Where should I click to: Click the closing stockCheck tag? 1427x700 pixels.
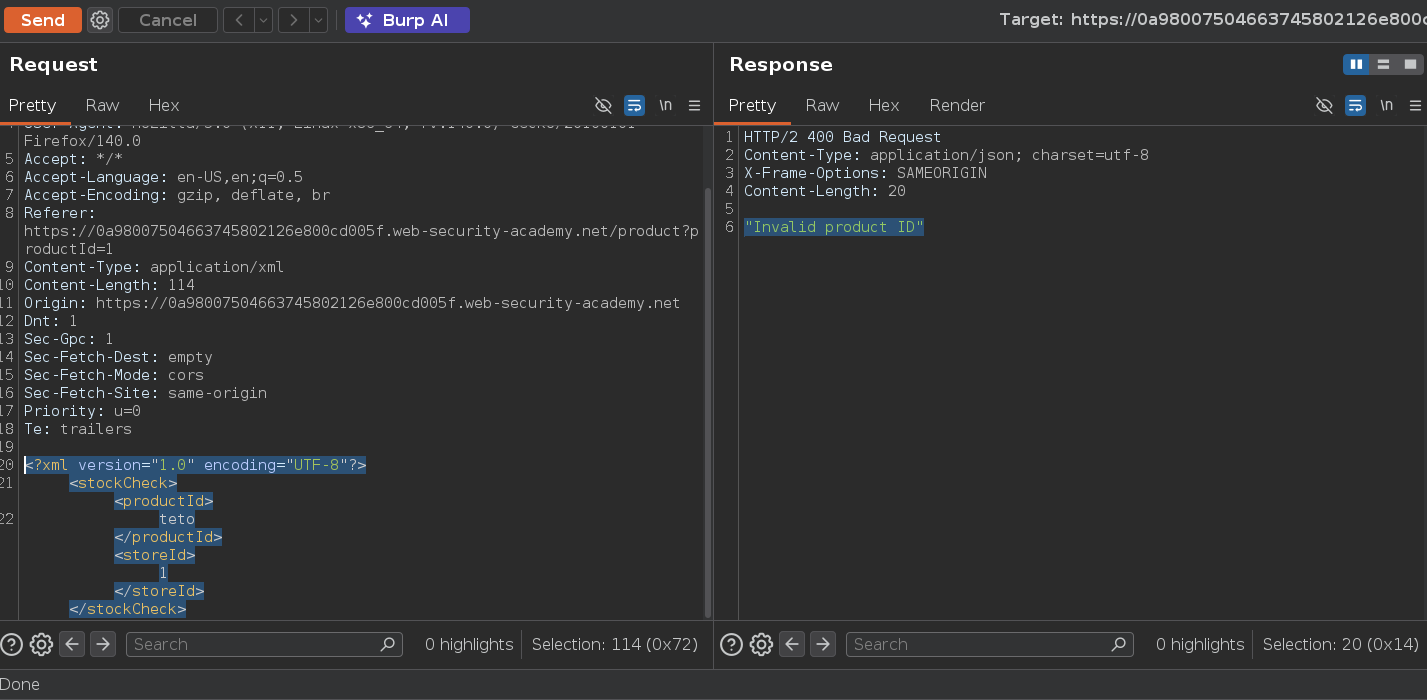pos(127,609)
